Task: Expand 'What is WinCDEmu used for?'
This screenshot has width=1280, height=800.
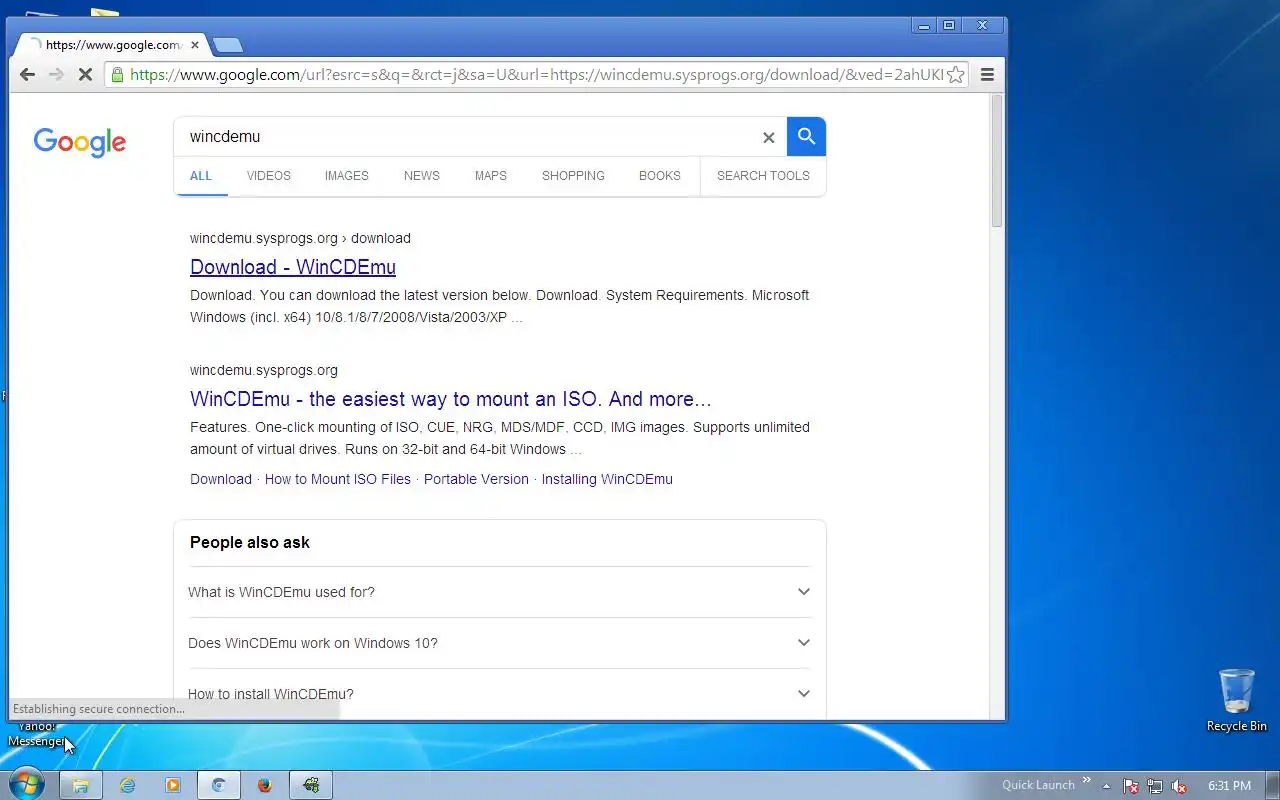Action: click(x=500, y=592)
